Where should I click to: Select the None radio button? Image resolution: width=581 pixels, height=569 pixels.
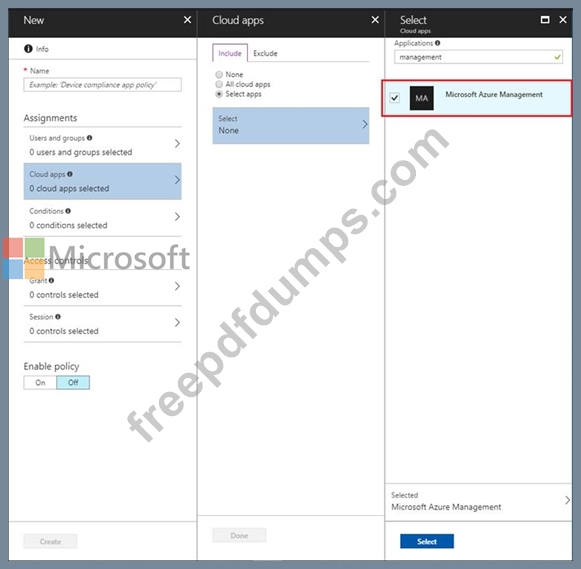point(219,74)
